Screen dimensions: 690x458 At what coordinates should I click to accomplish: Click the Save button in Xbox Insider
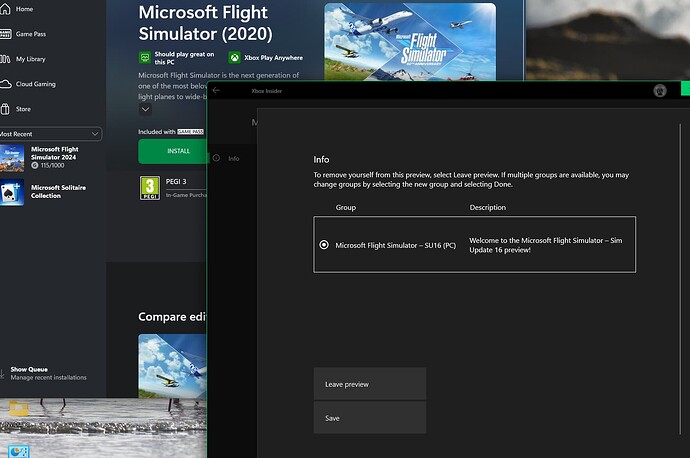pos(370,418)
